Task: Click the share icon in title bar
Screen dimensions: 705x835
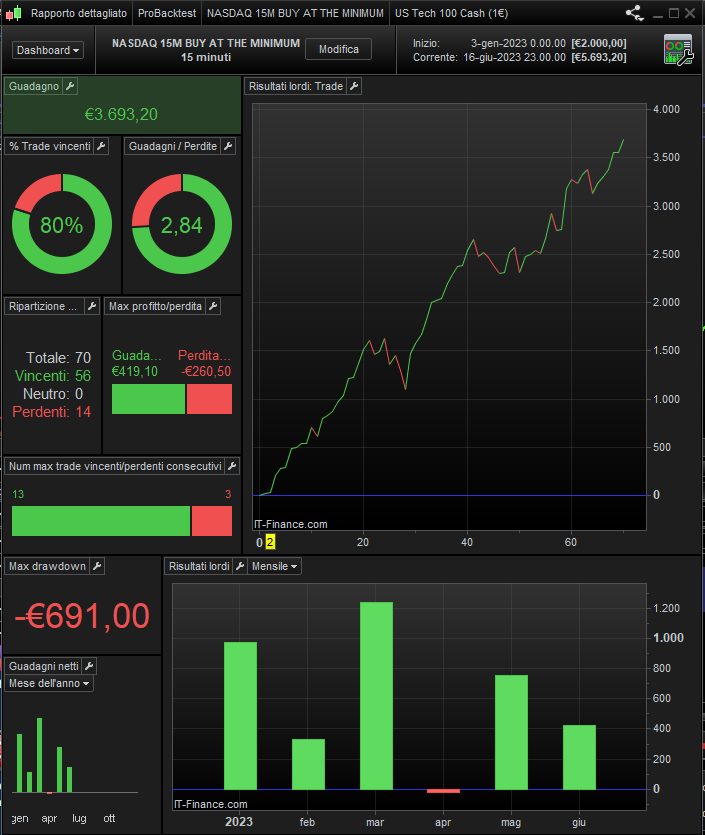Action: coord(634,13)
